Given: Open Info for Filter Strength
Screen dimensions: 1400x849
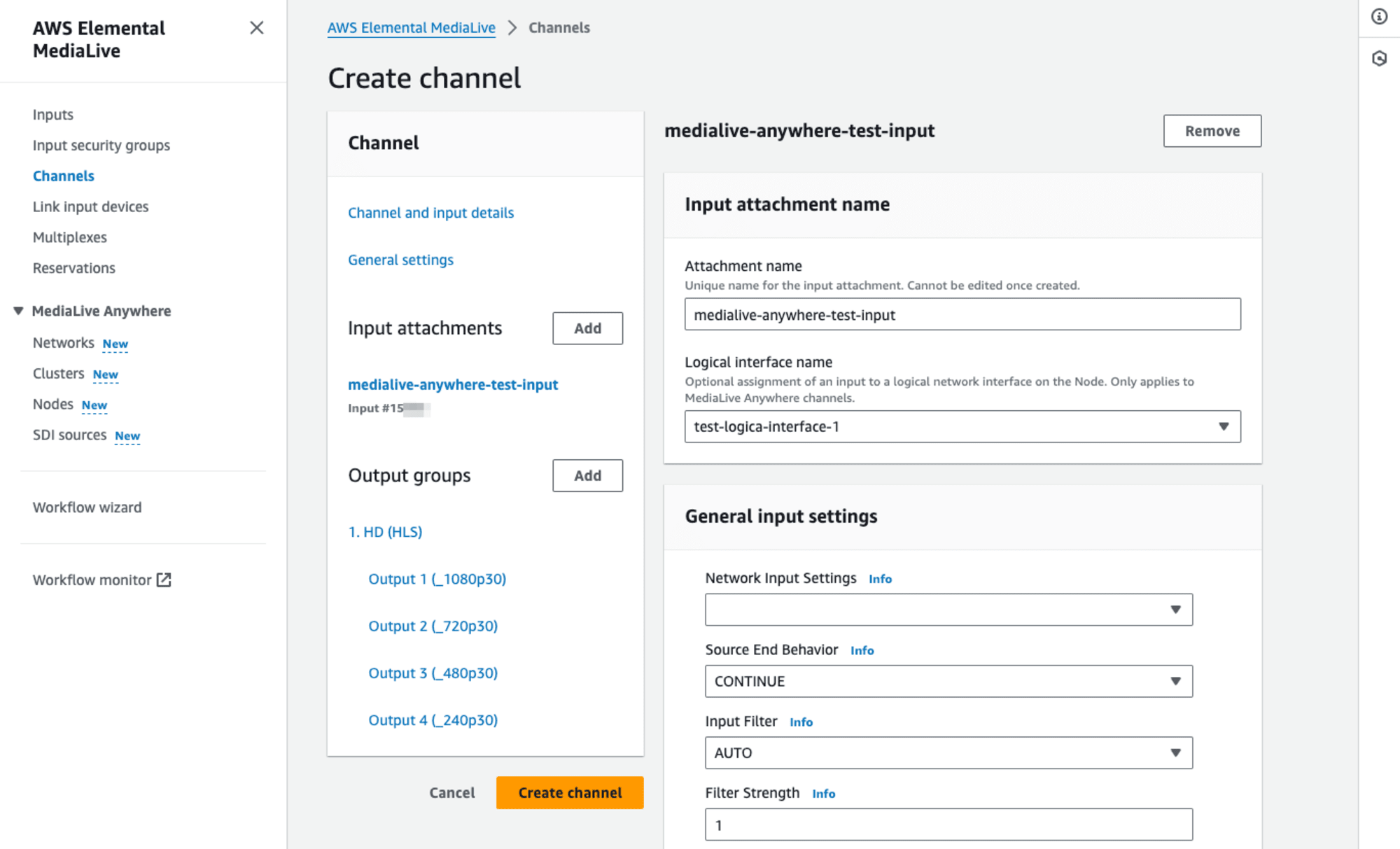Looking at the screenshot, I should click(824, 794).
